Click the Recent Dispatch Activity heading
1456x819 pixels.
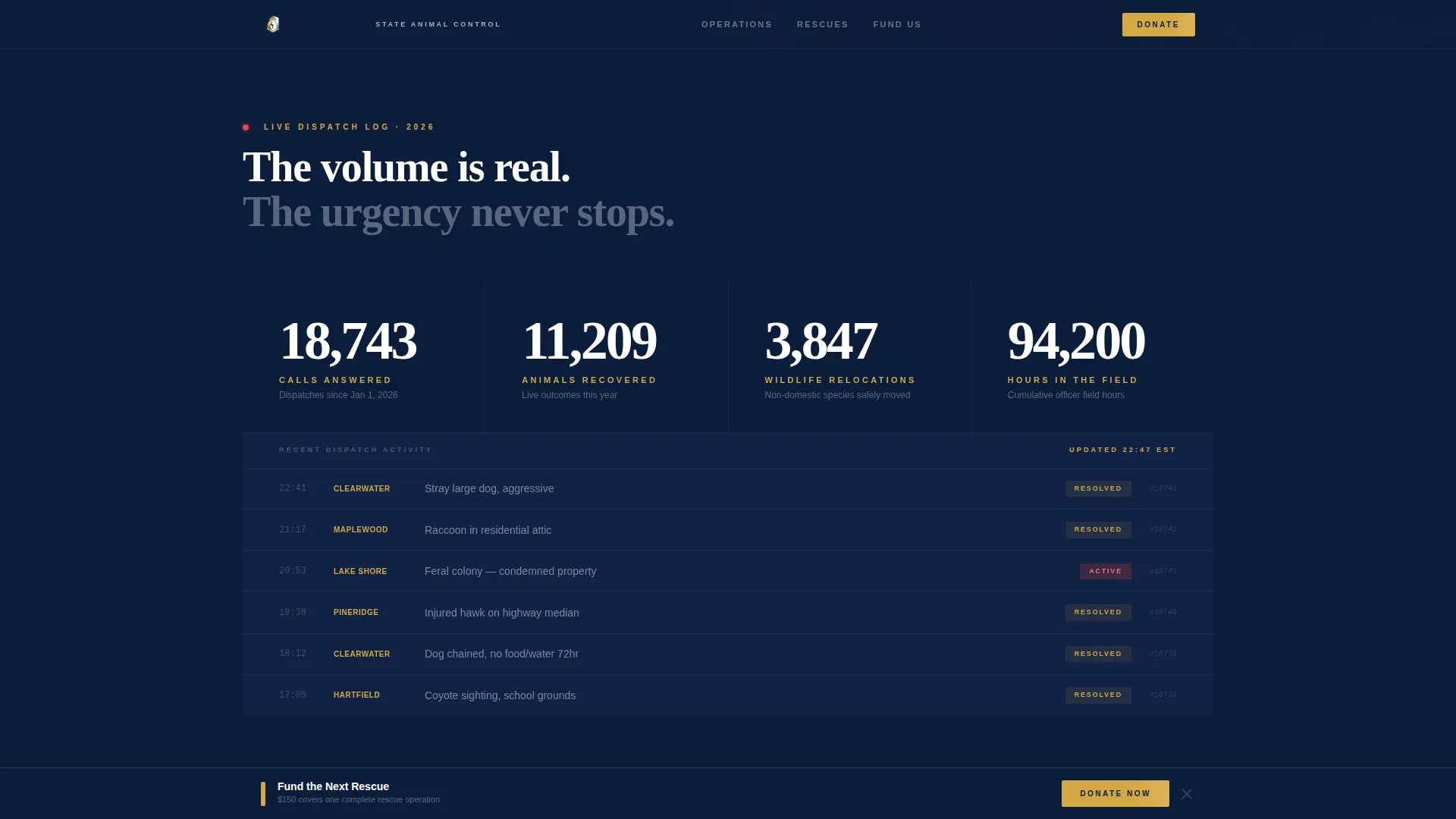click(356, 450)
